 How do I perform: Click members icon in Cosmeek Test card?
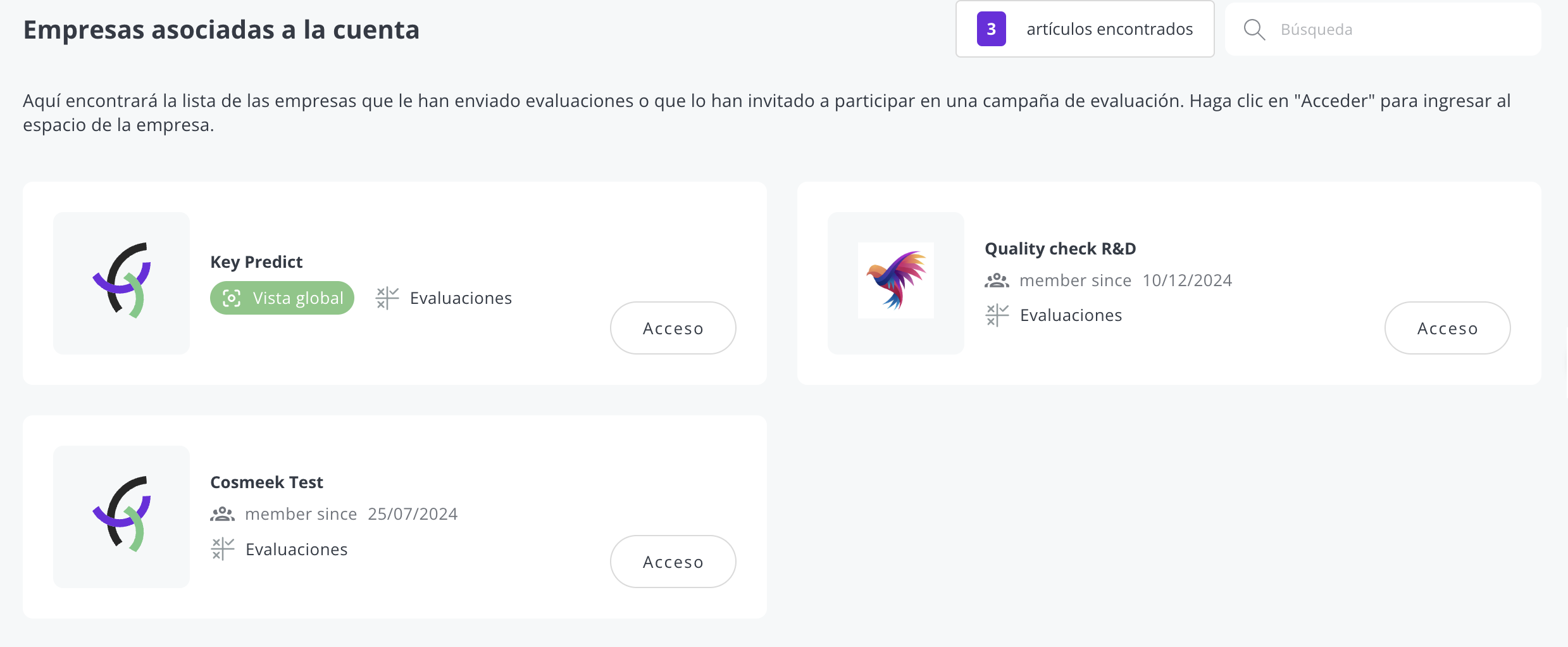(x=223, y=514)
